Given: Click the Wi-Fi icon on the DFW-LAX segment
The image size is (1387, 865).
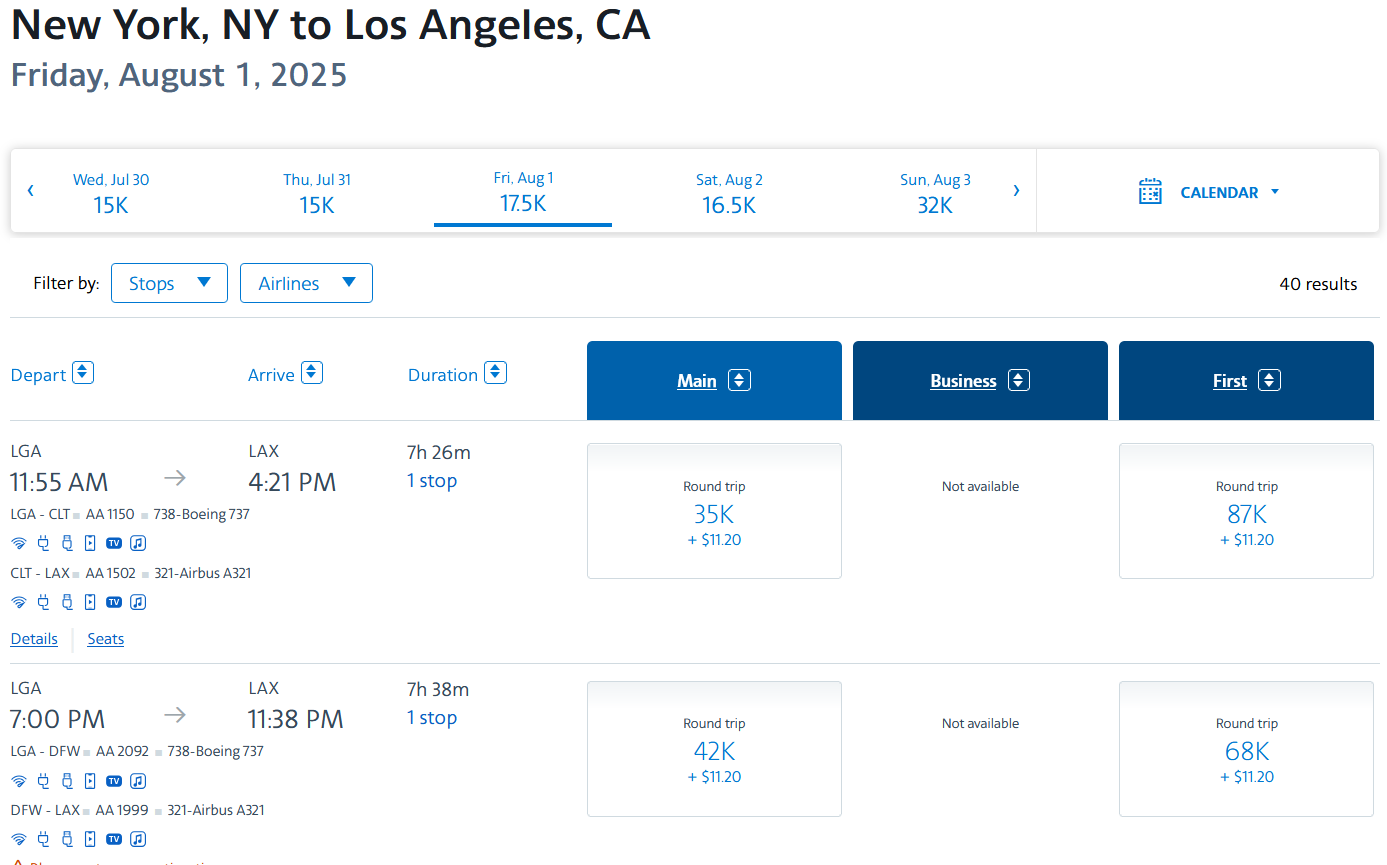Looking at the screenshot, I should click(x=18, y=838).
